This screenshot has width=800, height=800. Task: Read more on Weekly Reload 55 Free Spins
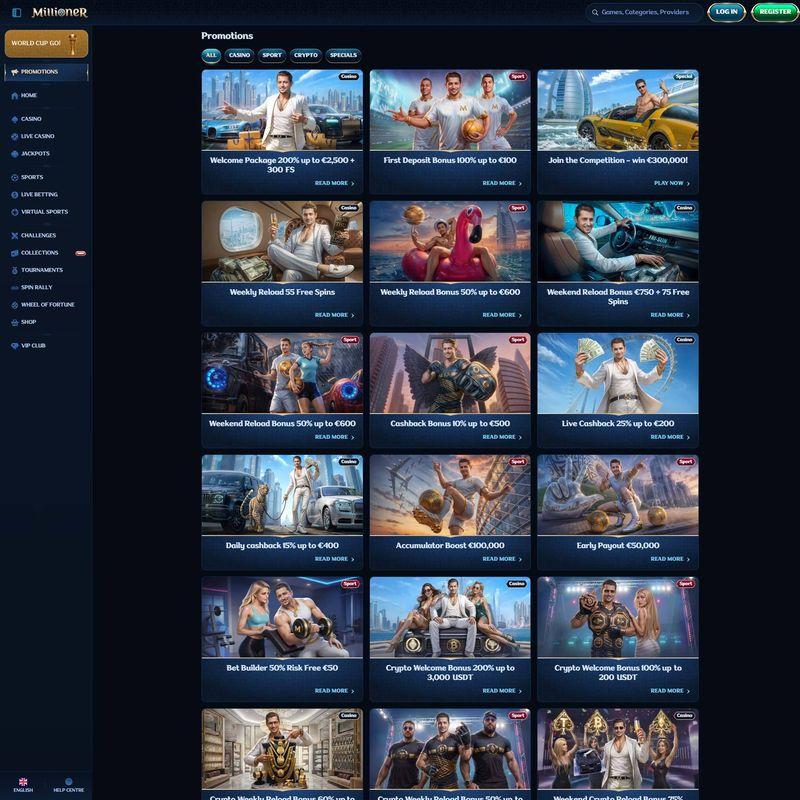tap(334, 315)
